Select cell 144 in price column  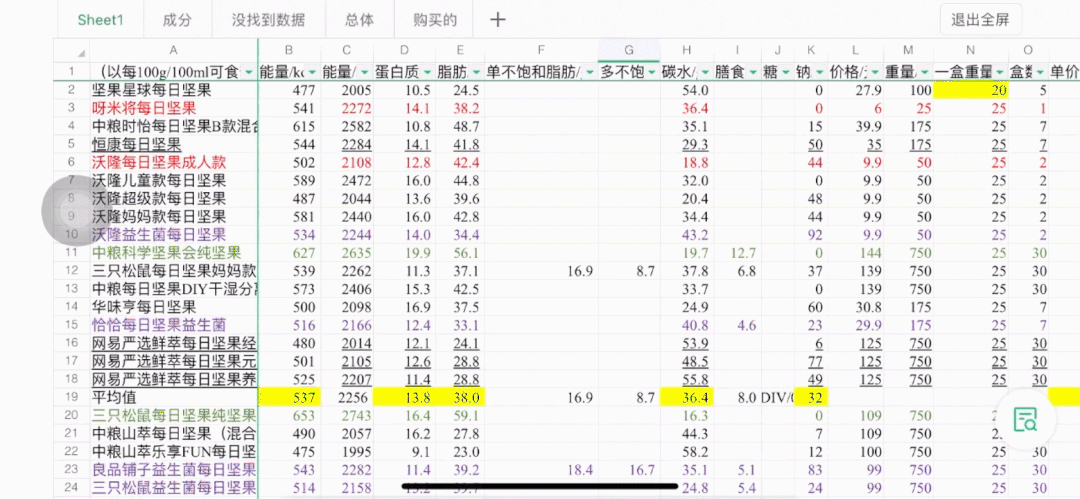tap(855, 252)
